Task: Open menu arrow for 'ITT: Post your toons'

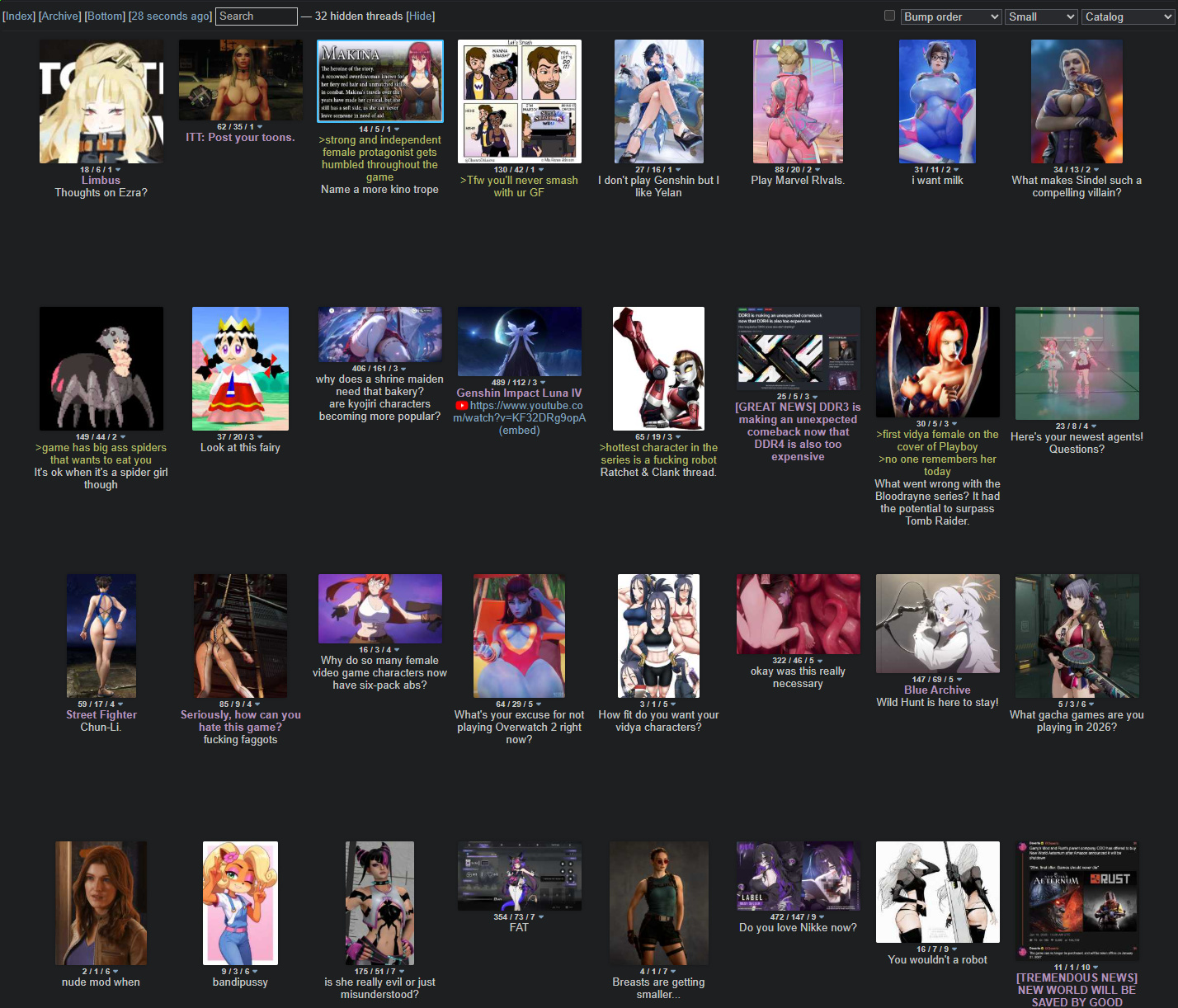Action: point(260,127)
